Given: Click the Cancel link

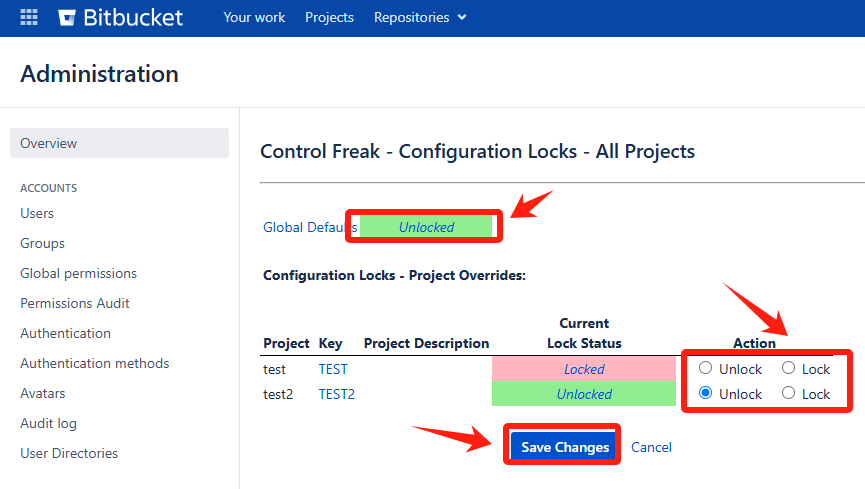Looking at the screenshot, I should point(651,447).
